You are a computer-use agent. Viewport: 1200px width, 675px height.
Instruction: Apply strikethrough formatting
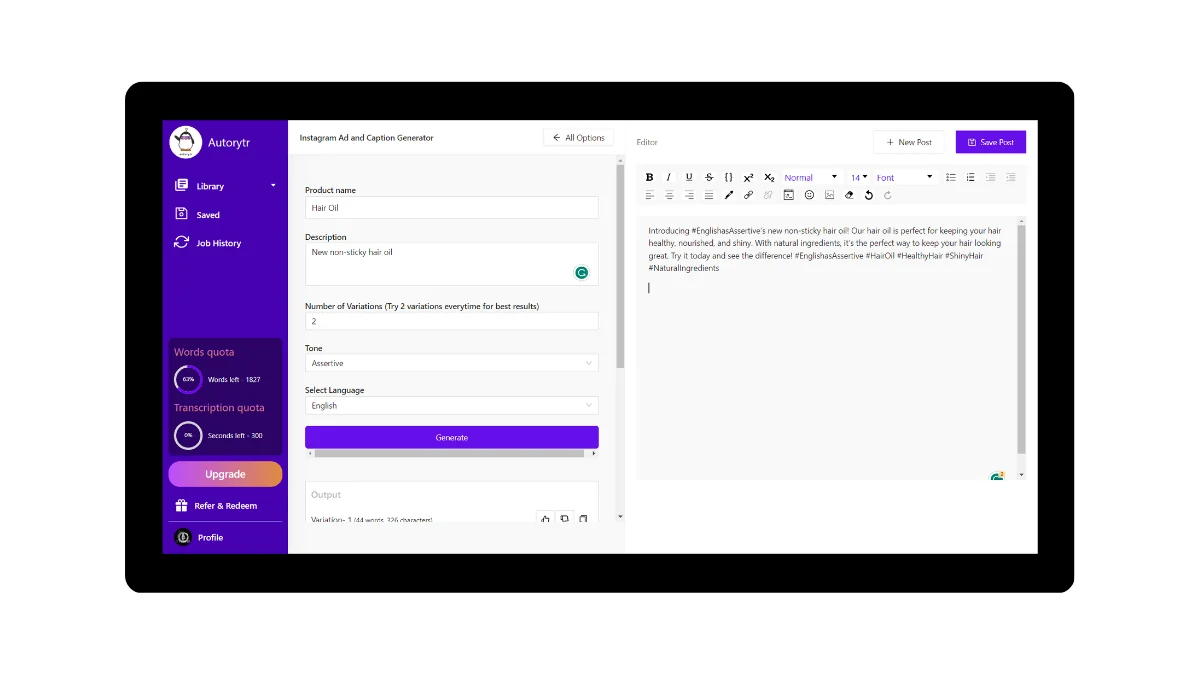pyautogui.click(x=709, y=177)
